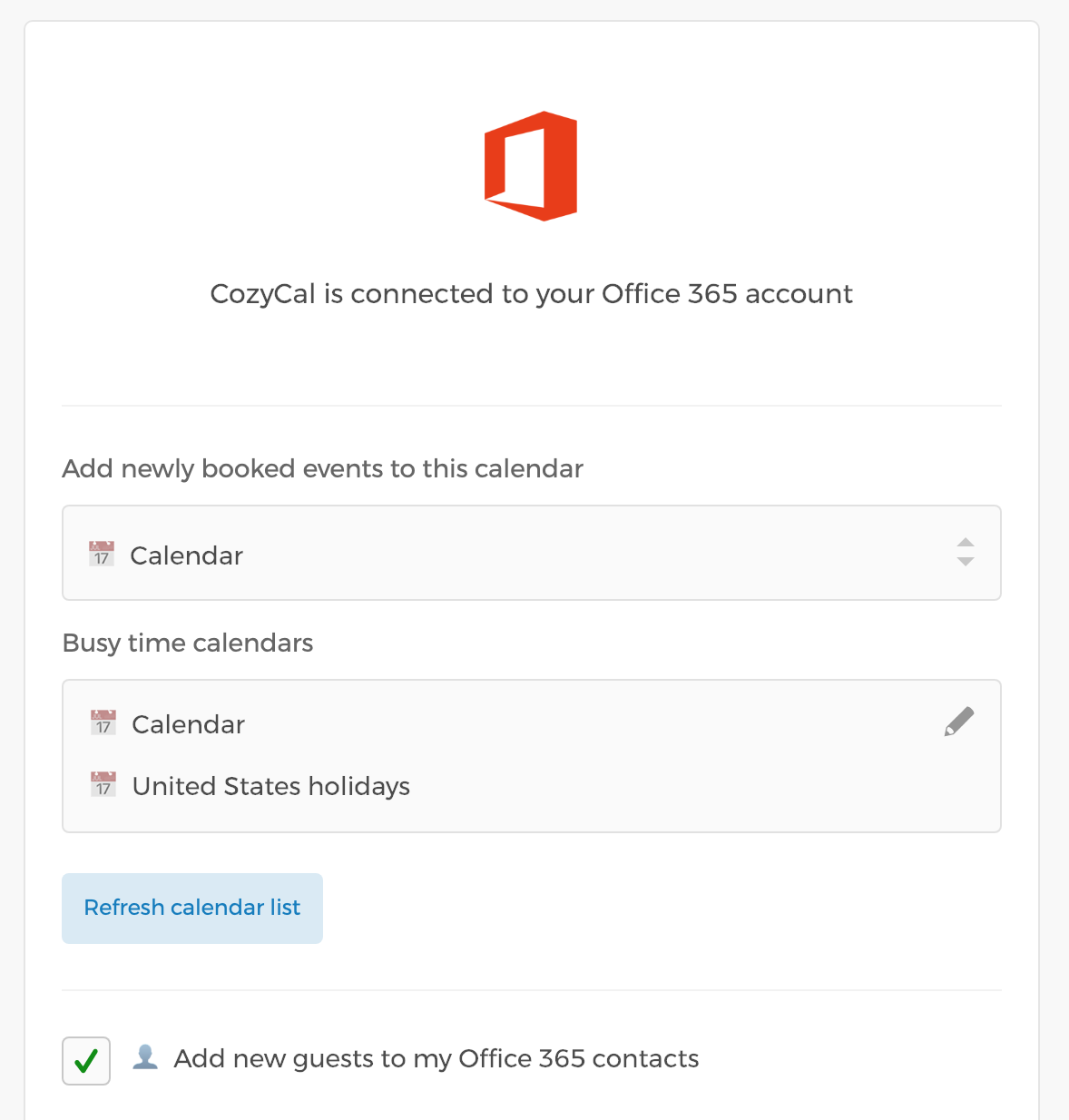Click the calendar icon beside busy time Calendar

[103, 722]
